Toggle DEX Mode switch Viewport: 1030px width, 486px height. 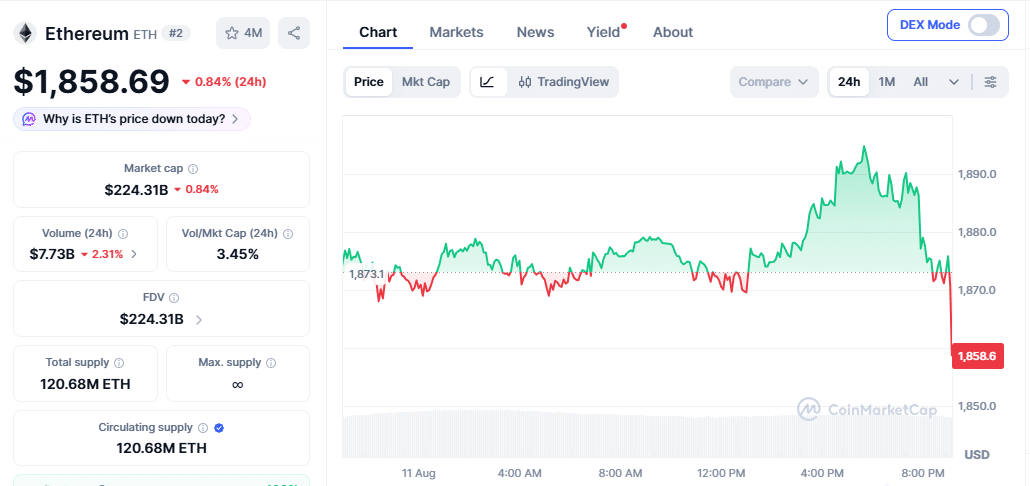[x=984, y=25]
